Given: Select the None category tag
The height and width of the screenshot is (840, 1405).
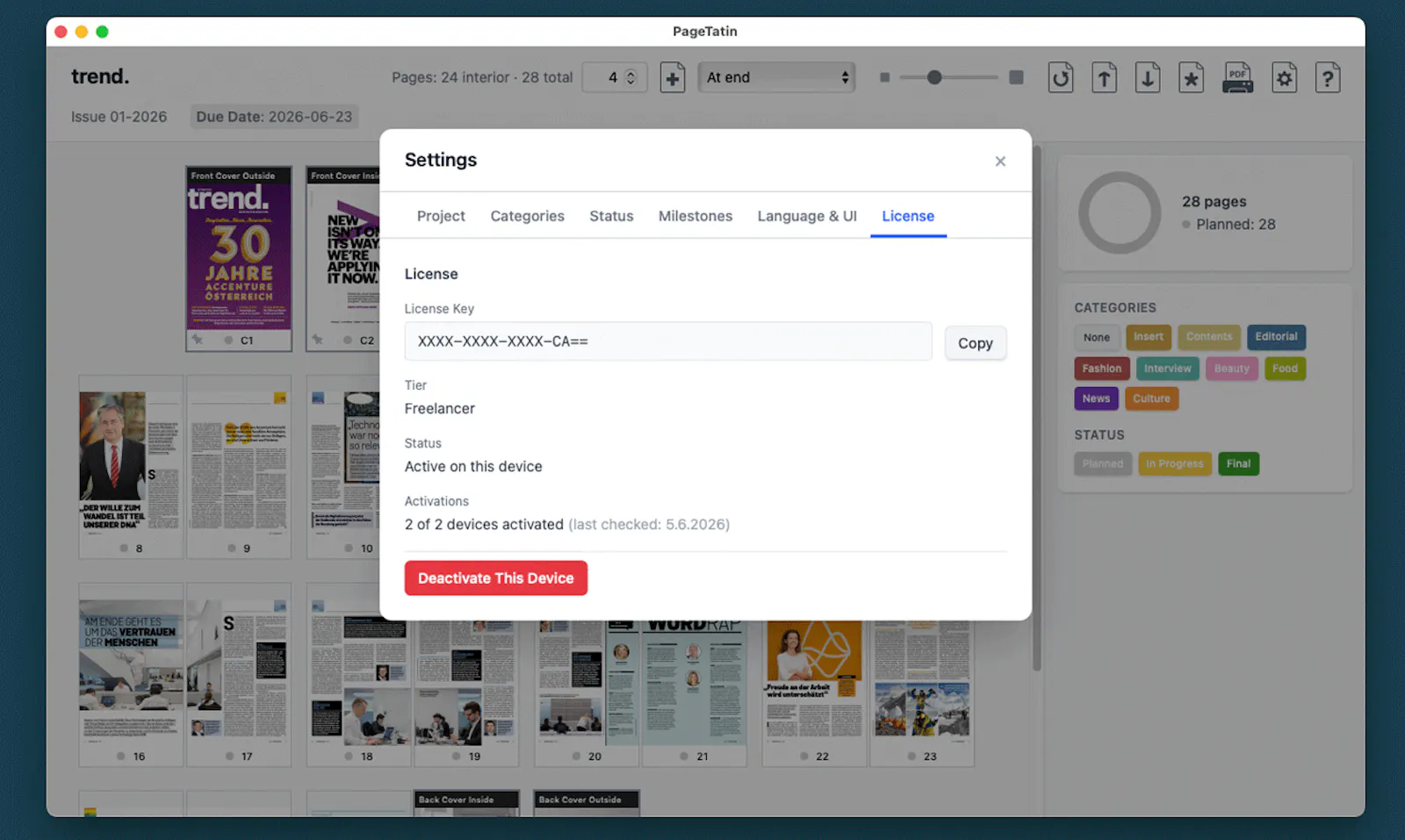Looking at the screenshot, I should (x=1096, y=337).
